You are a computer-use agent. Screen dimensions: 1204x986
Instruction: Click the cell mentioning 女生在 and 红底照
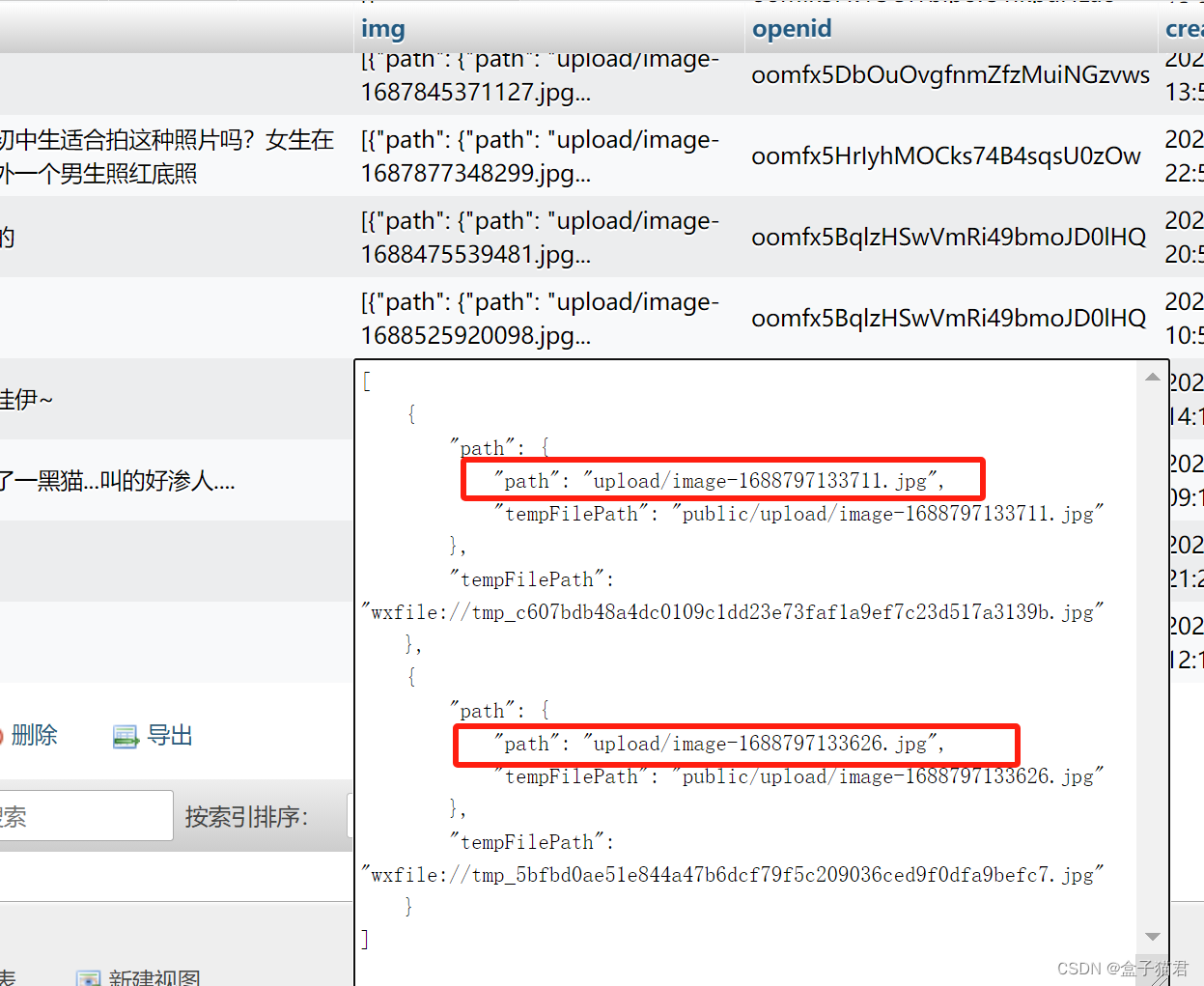(176, 156)
